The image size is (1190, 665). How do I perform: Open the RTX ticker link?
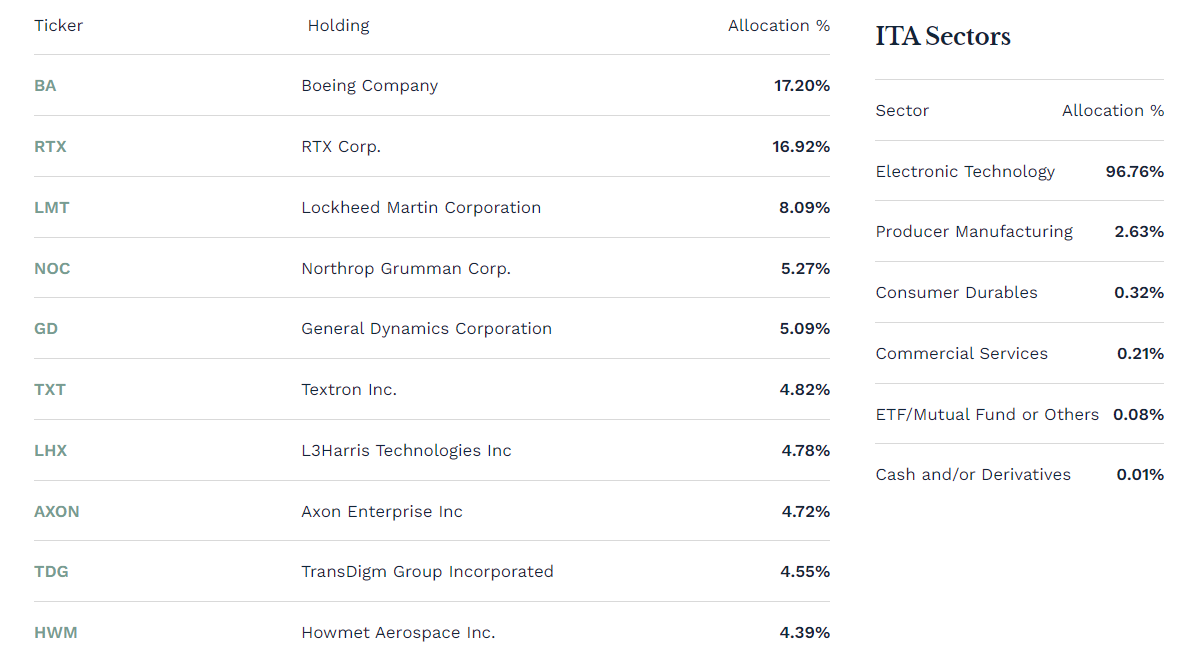click(x=50, y=147)
